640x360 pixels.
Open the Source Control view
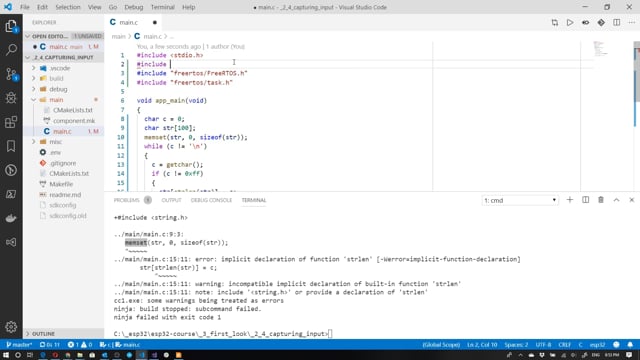11,74
